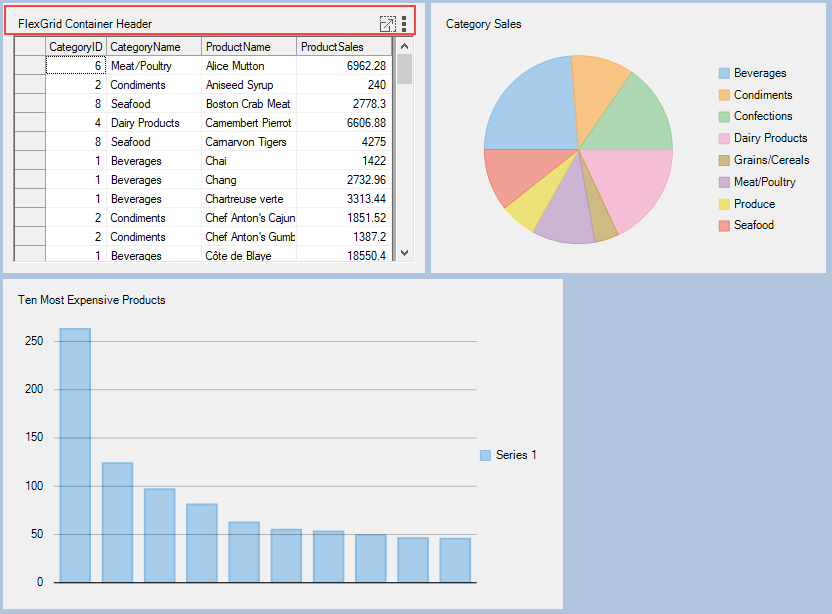
Task: Maximize the FlexGrid container tile
Action: click(387, 24)
